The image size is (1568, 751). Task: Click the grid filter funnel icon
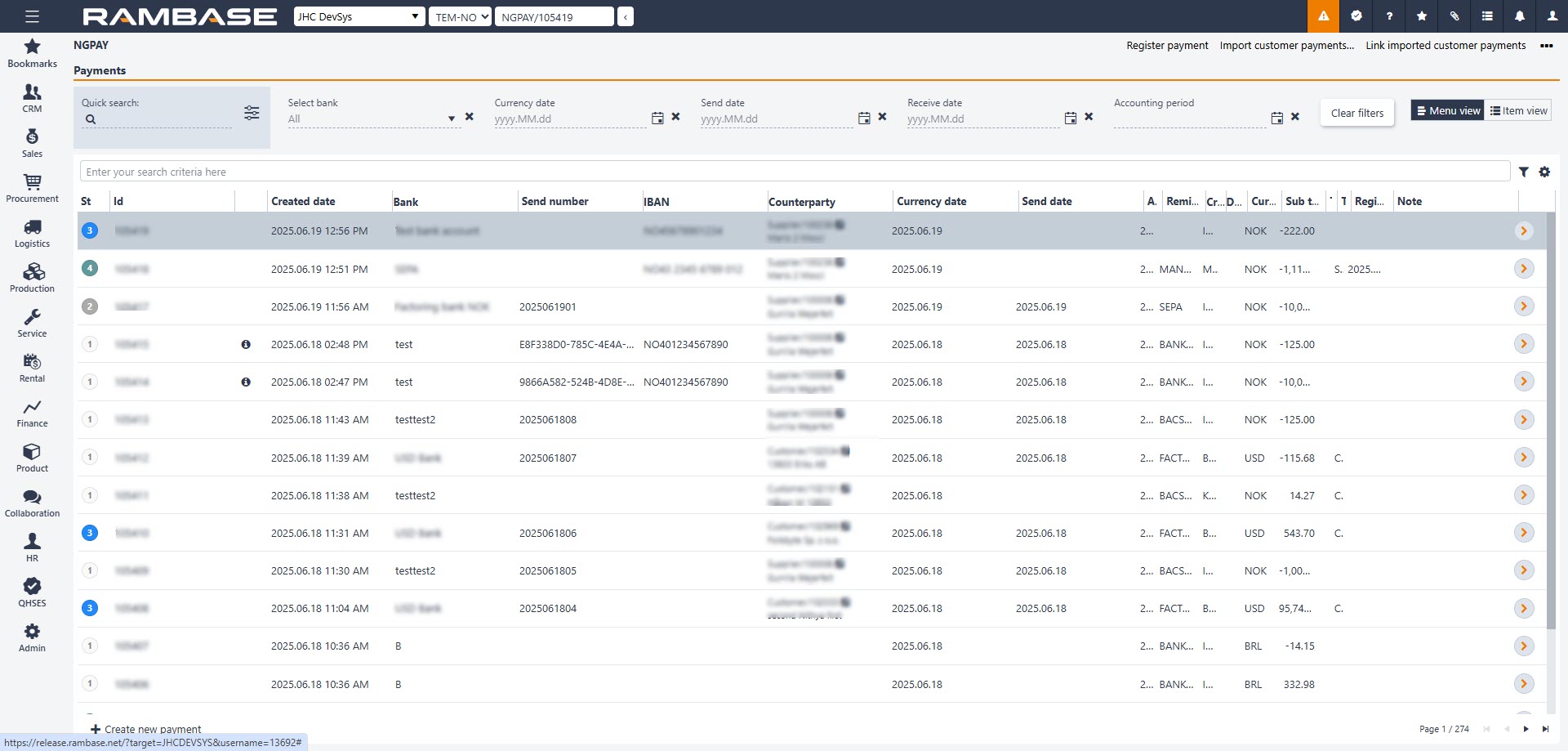(1523, 172)
